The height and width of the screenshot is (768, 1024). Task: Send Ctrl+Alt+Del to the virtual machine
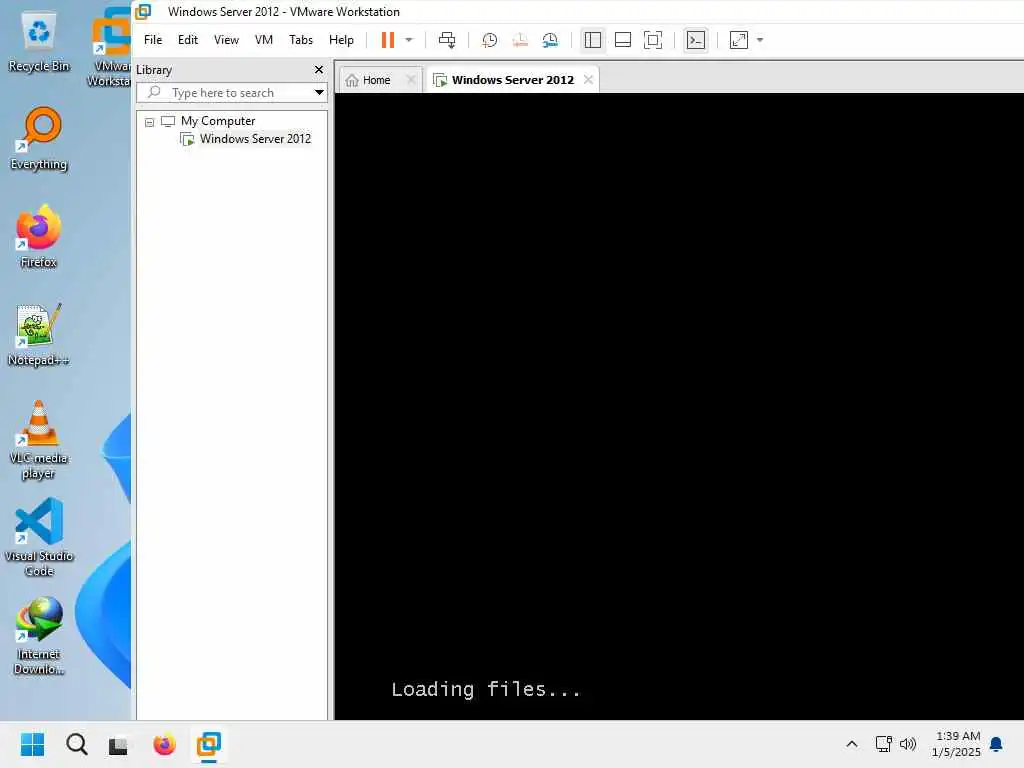447,40
